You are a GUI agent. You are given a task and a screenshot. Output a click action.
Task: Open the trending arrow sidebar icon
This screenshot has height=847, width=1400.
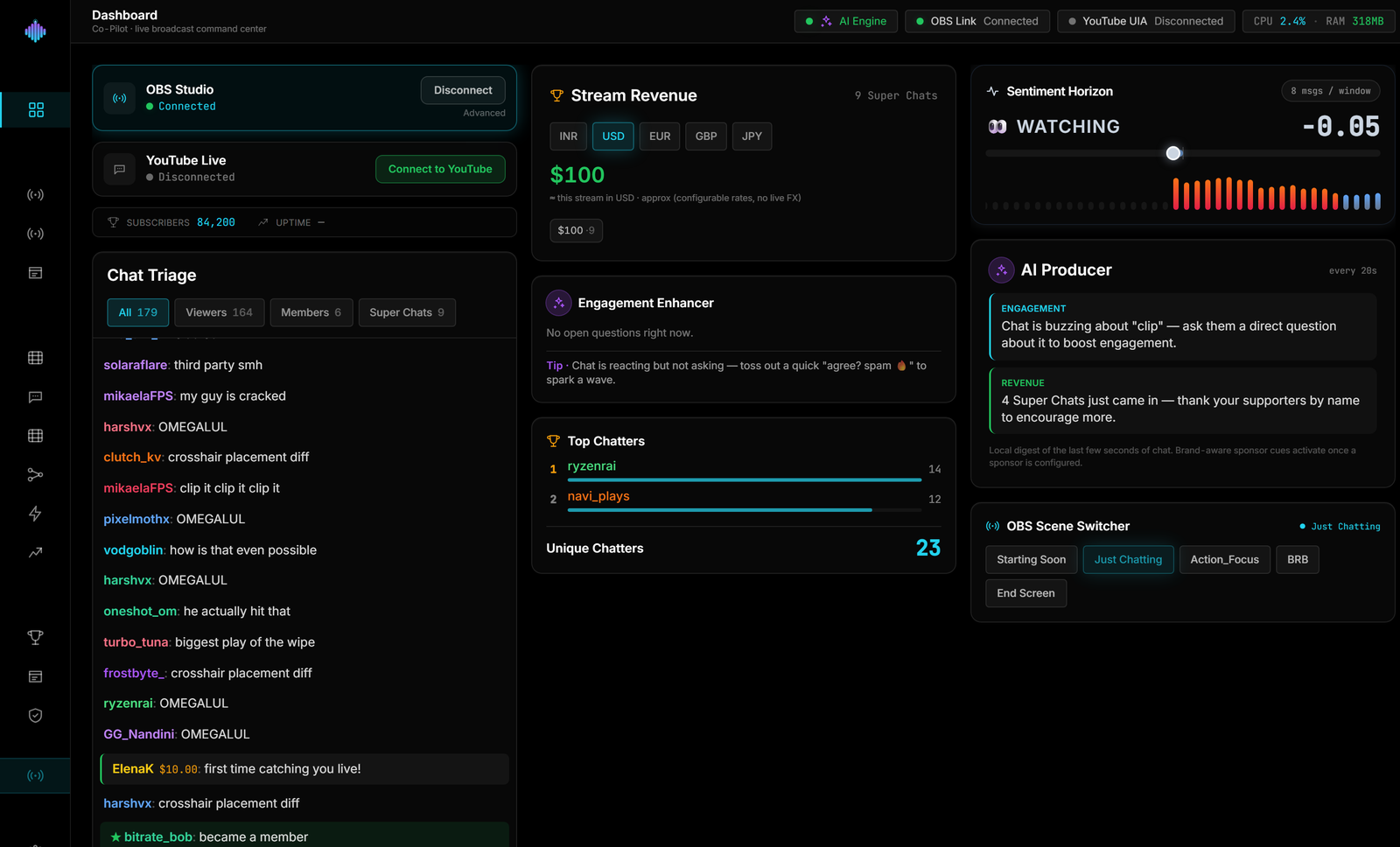(x=35, y=552)
